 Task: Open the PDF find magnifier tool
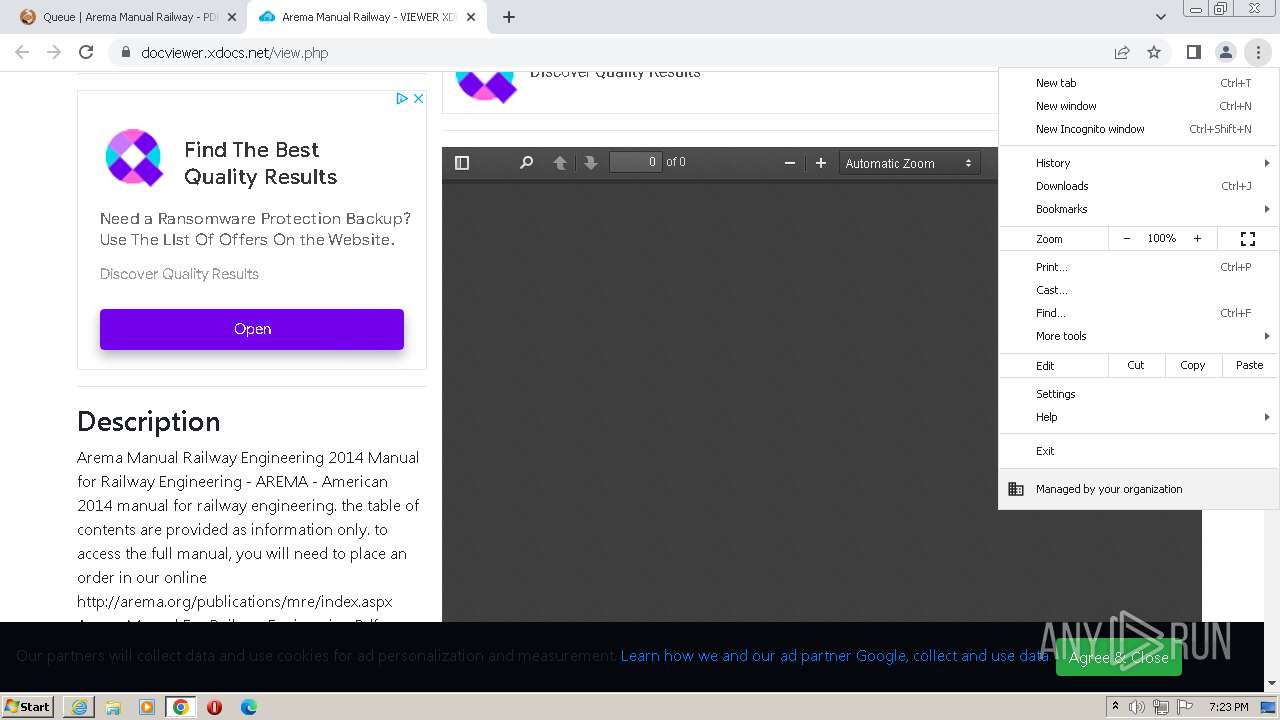(526, 163)
